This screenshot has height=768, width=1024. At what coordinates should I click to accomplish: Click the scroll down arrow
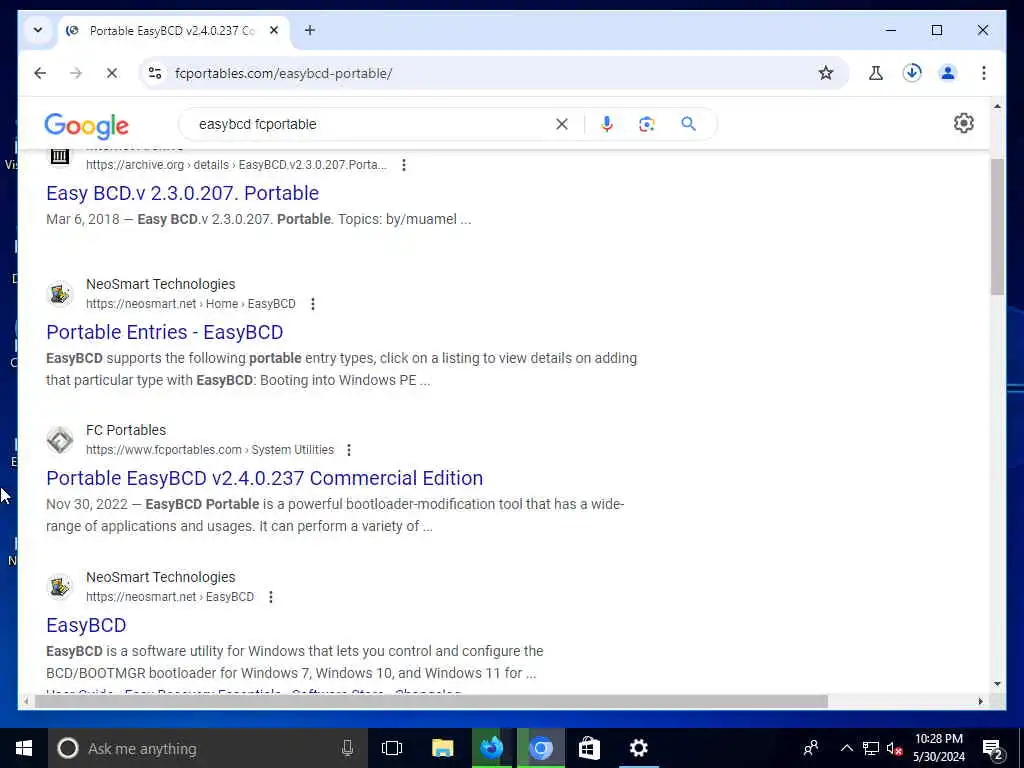point(997,684)
